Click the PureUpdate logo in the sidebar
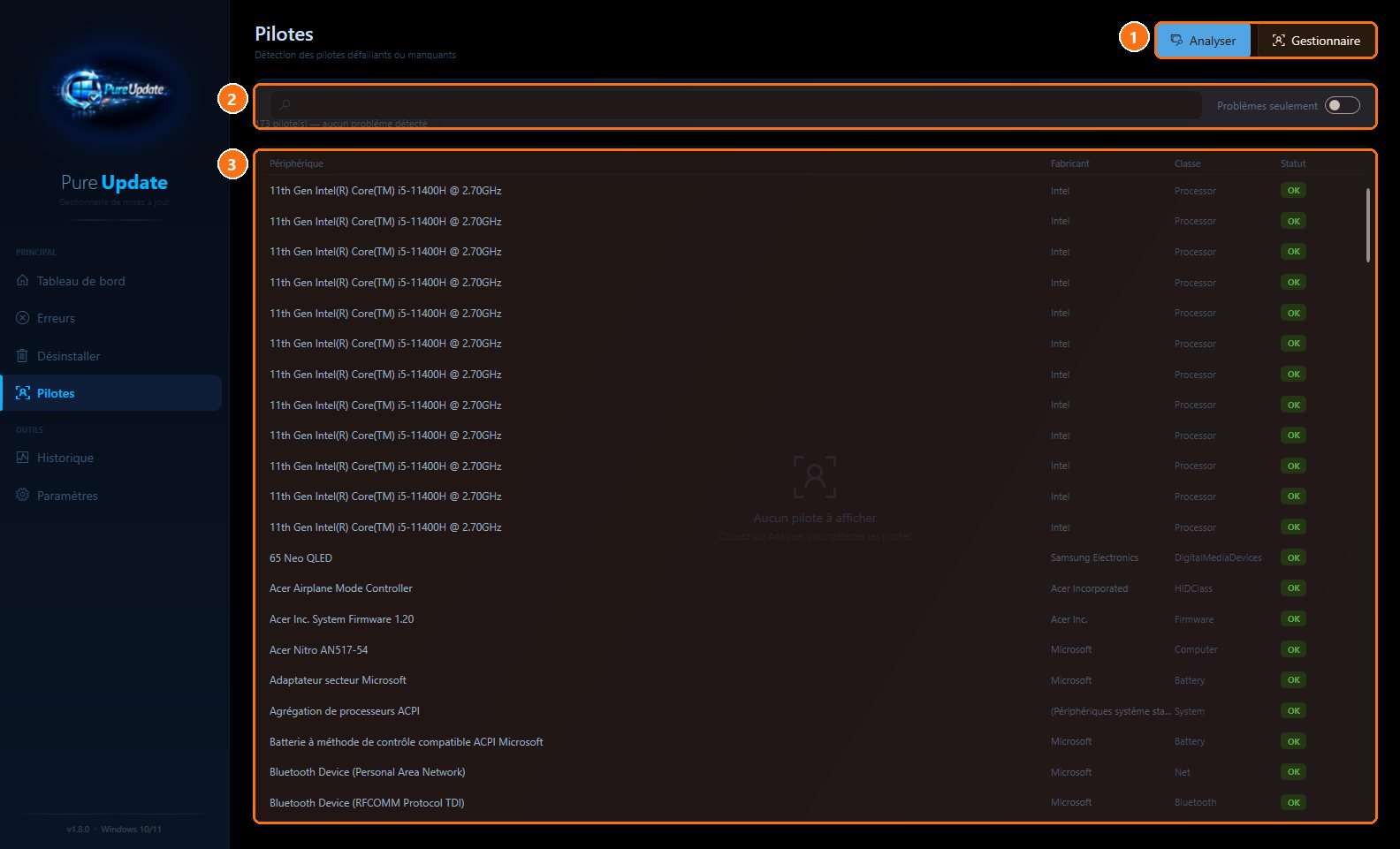This screenshot has height=849, width=1400. coord(114,89)
